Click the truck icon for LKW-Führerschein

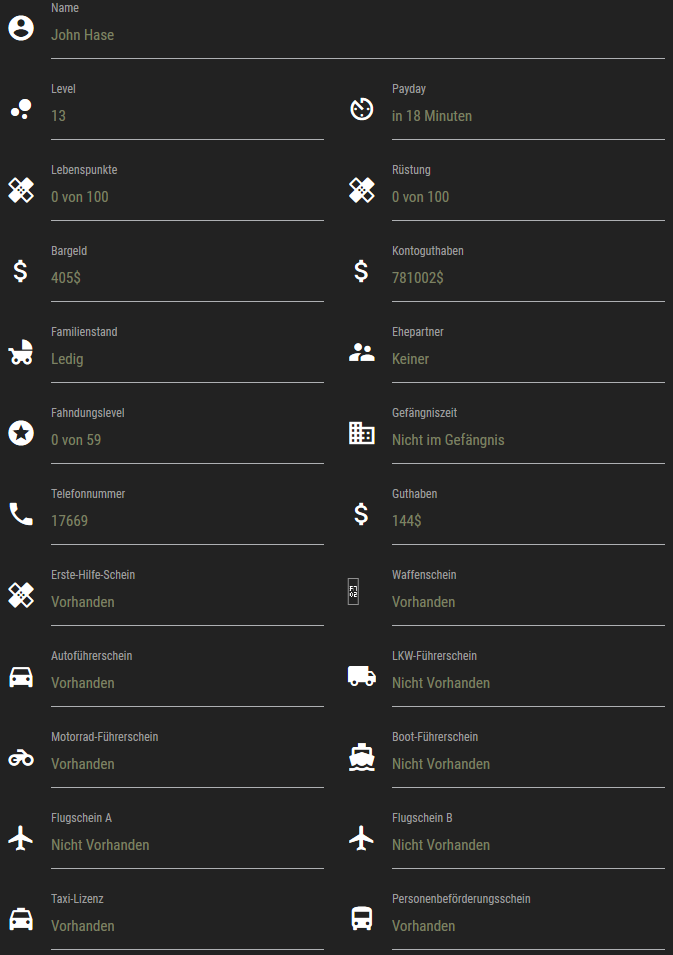pos(361,676)
